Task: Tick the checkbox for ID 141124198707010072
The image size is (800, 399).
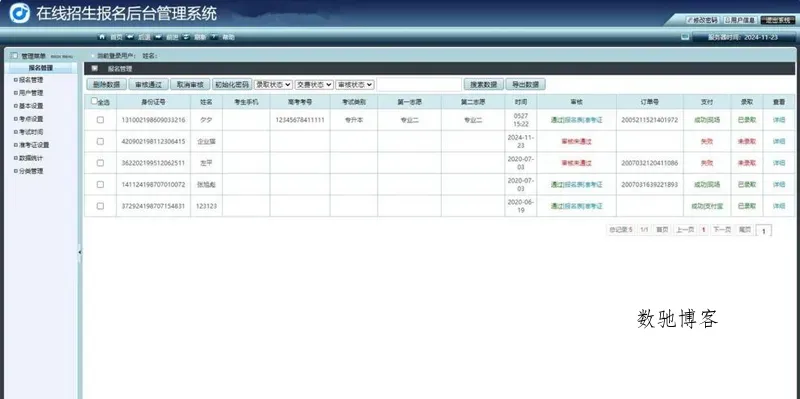Action: point(100,184)
